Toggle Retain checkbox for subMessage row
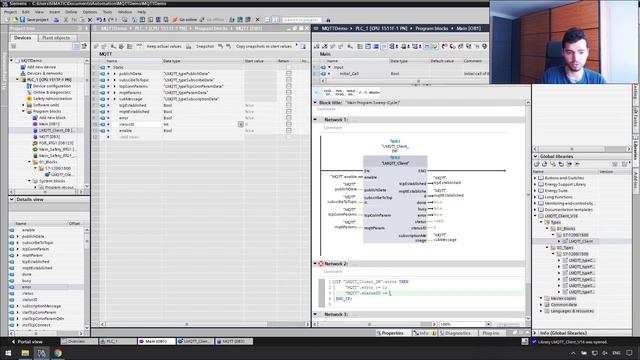Image resolution: width=640 pixels, height=360 pixels. tap(289, 99)
